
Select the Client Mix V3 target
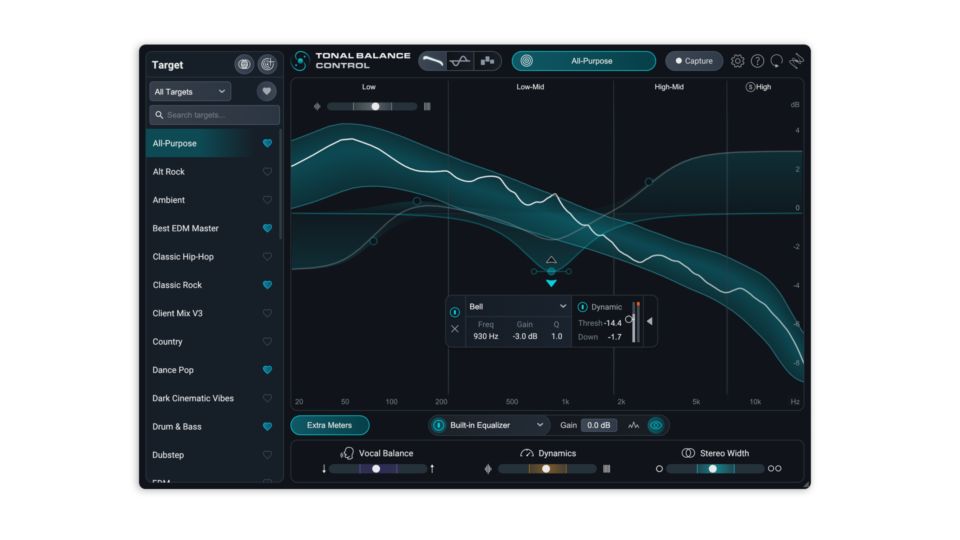(212, 313)
